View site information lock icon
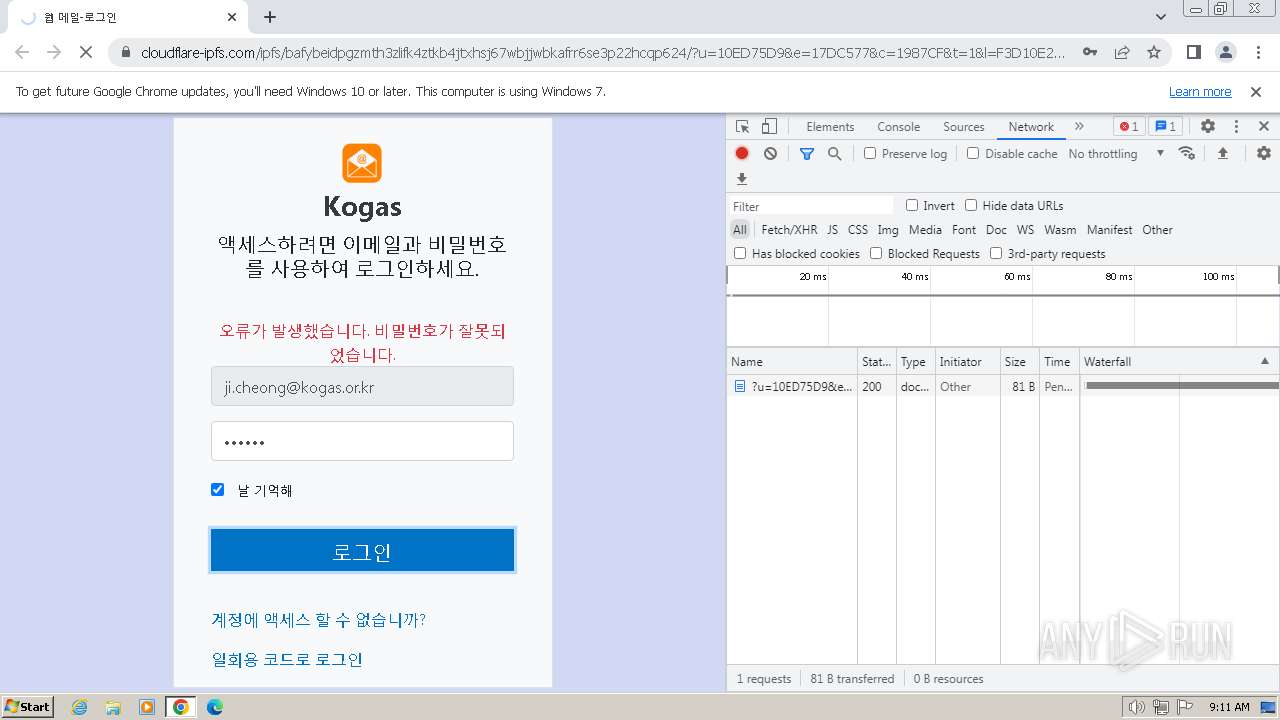The height and width of the screenshot is (720, 1280). [x=126, y=53]
